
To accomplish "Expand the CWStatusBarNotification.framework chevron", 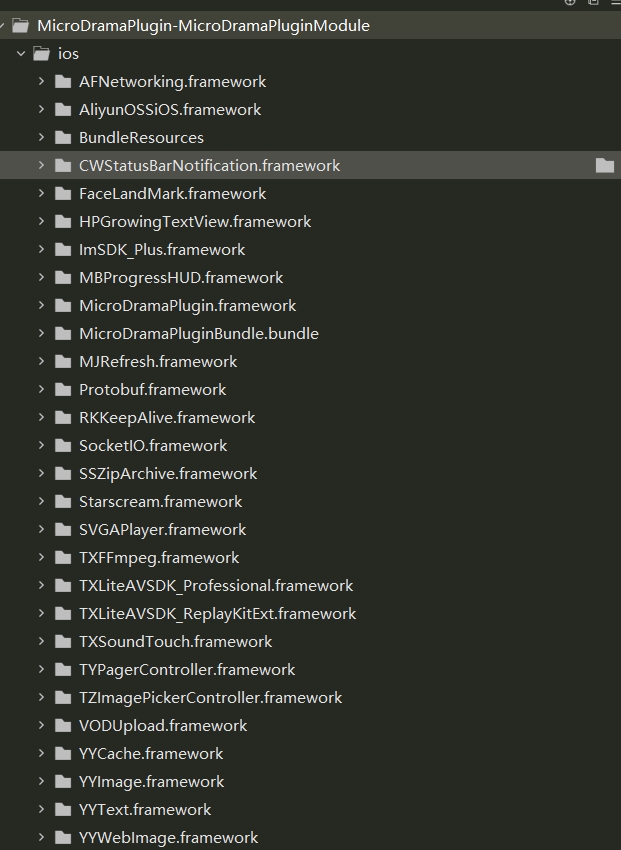I will [42, 165].
